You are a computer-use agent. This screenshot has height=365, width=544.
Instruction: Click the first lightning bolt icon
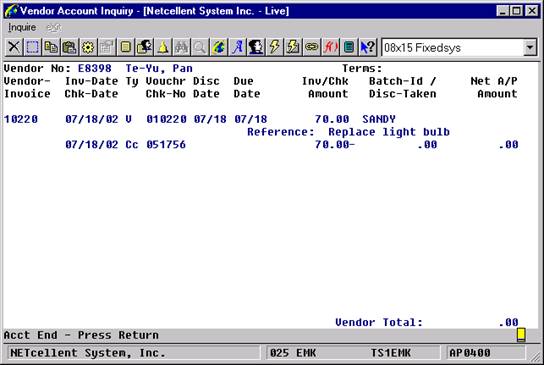(x=274, y=47)
